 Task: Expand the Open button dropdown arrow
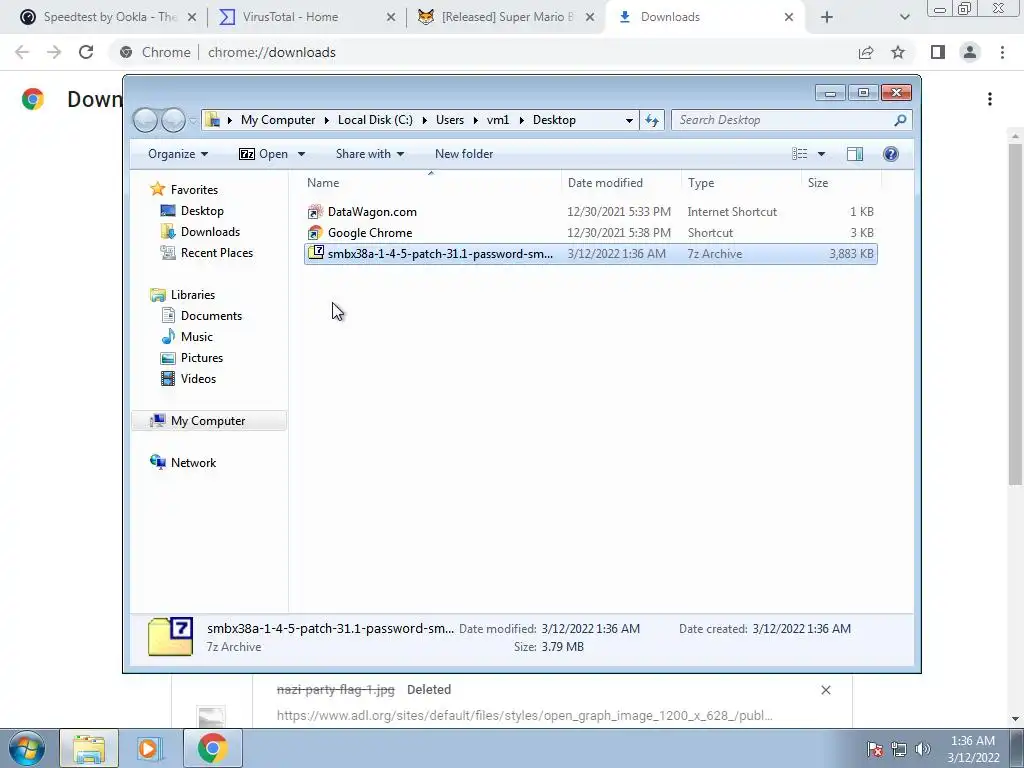[x=301, y=154]
